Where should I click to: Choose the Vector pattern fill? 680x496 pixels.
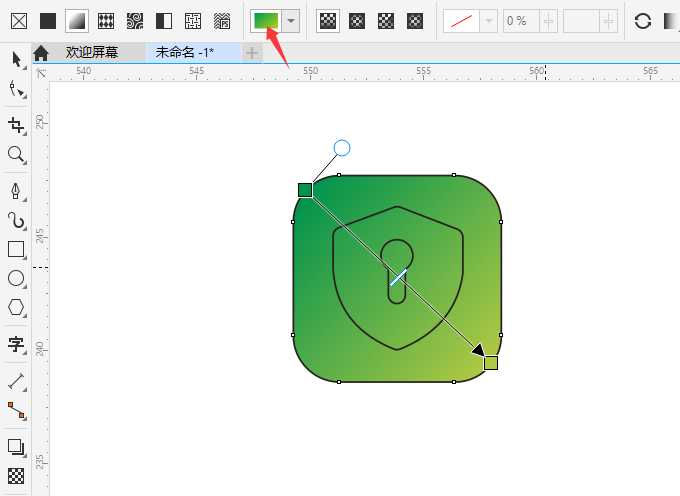tap(106, 21)
